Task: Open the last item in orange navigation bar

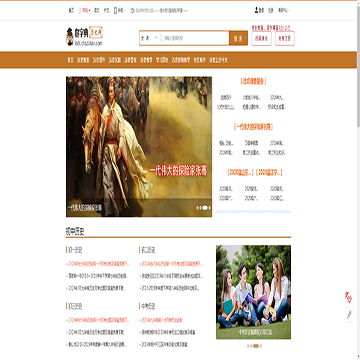Action: pos(218,60)
